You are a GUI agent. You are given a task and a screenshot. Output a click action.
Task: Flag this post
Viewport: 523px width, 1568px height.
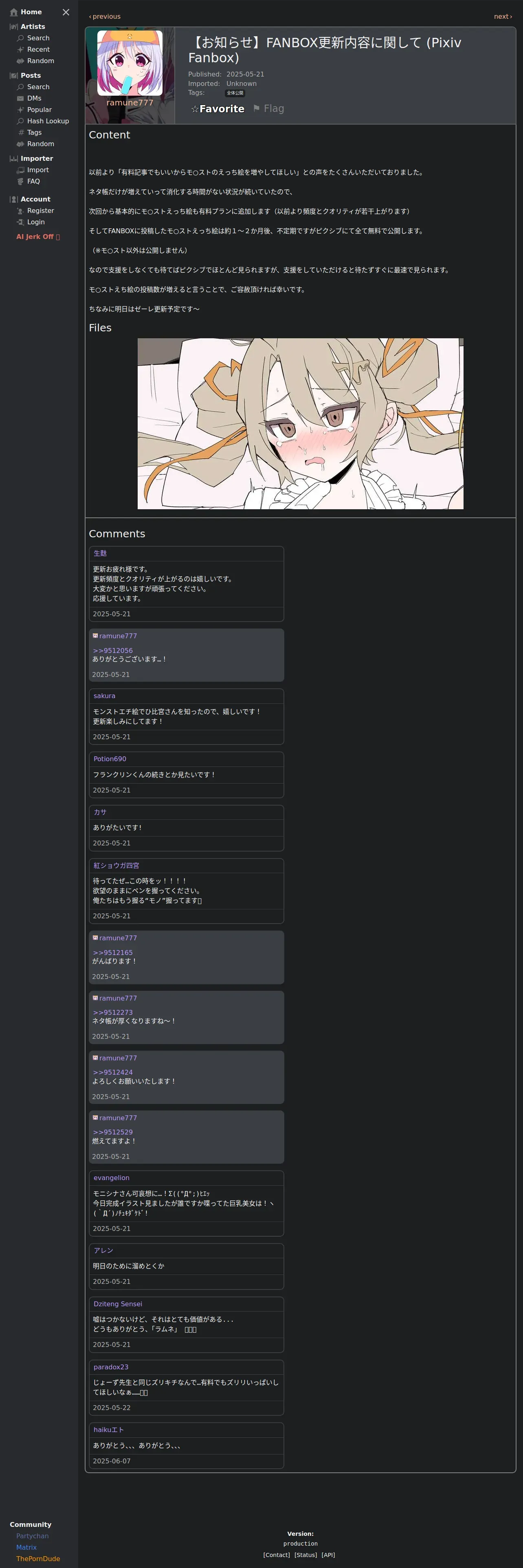(268, 109)
